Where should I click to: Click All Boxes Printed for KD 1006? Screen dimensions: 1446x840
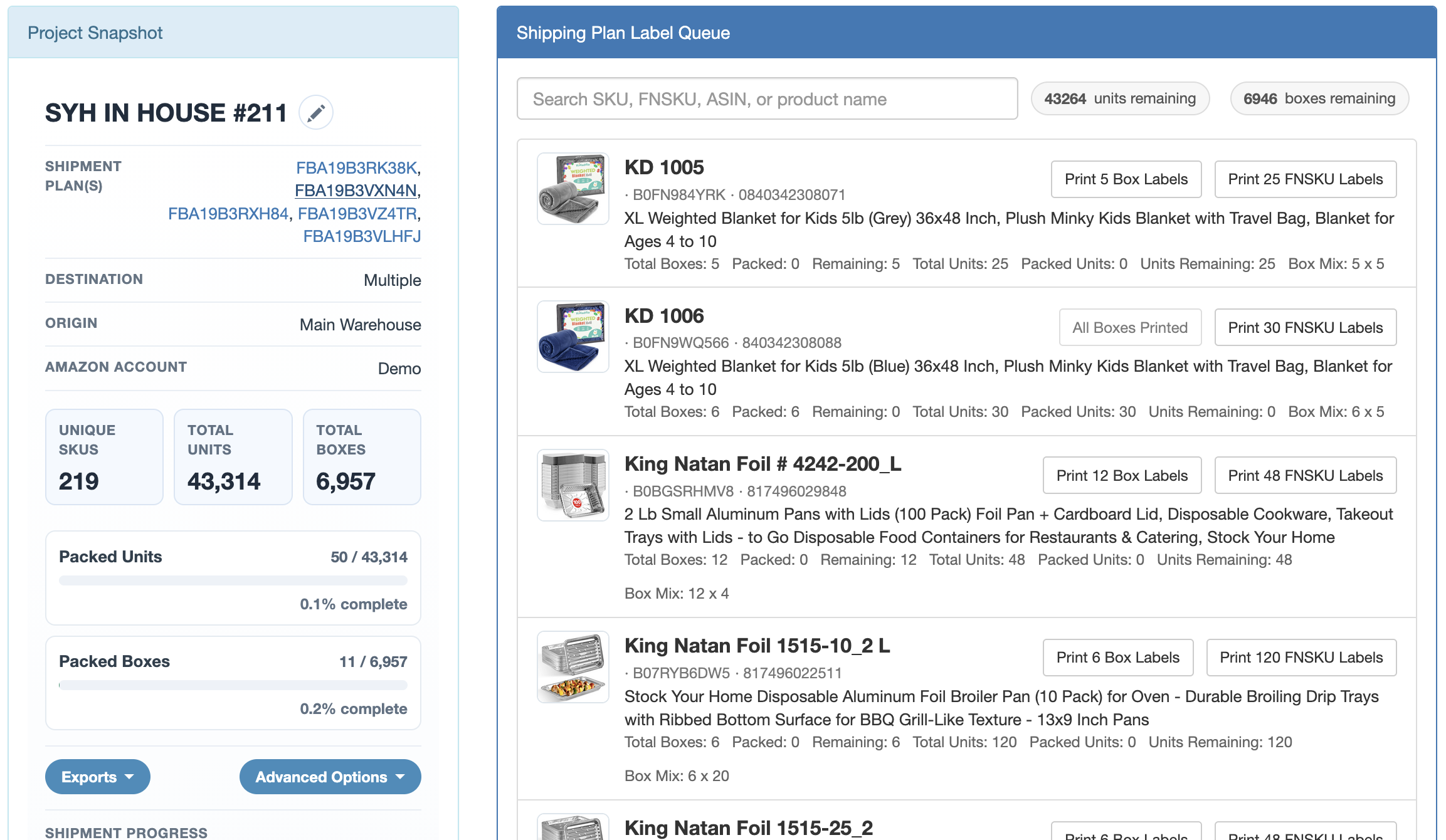[1130, 327]
